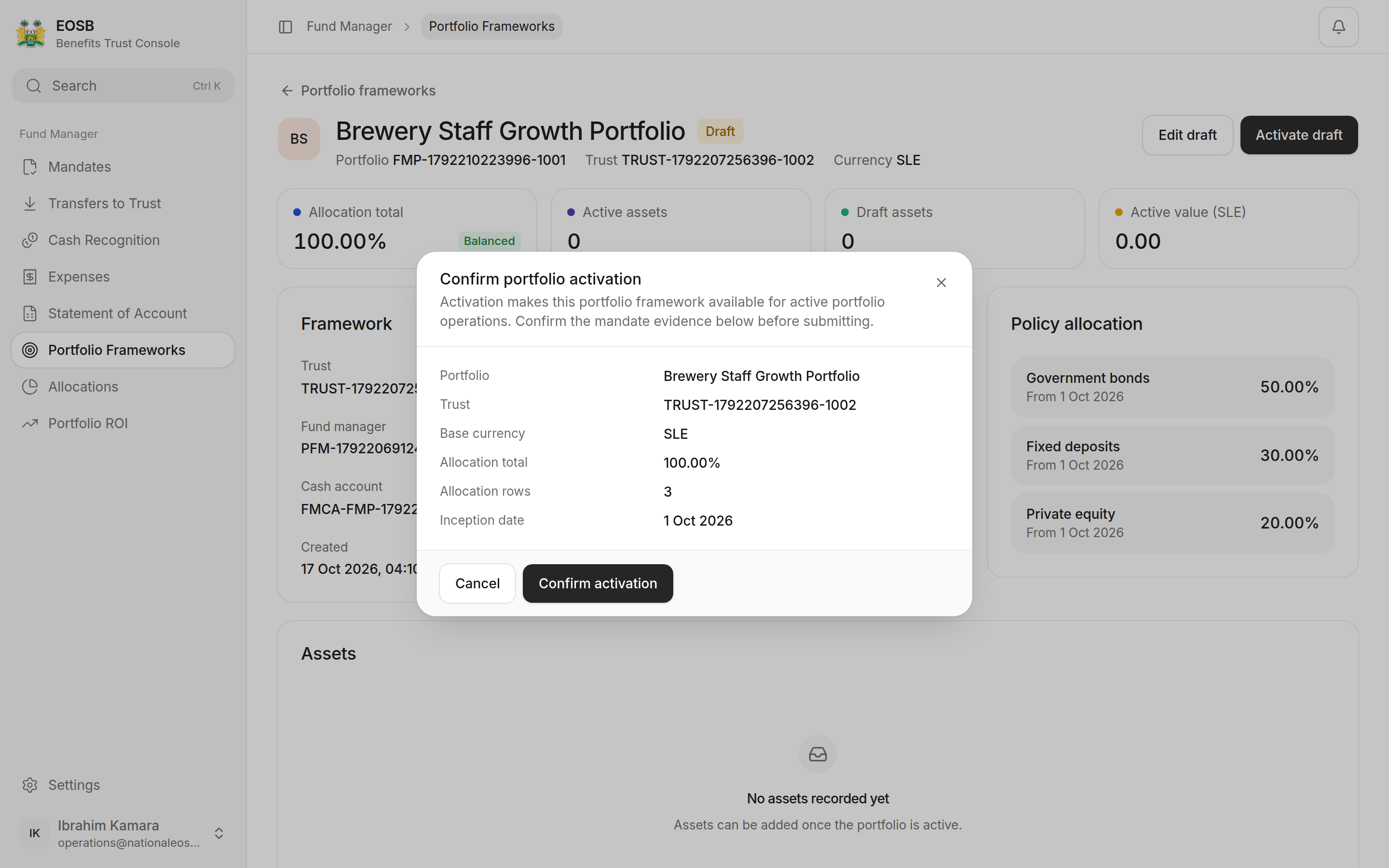Image resolution: width=1389 pixels, height=868 pixels.
Task: Open Cash Recognition section
Action: [x=123, y=240]
